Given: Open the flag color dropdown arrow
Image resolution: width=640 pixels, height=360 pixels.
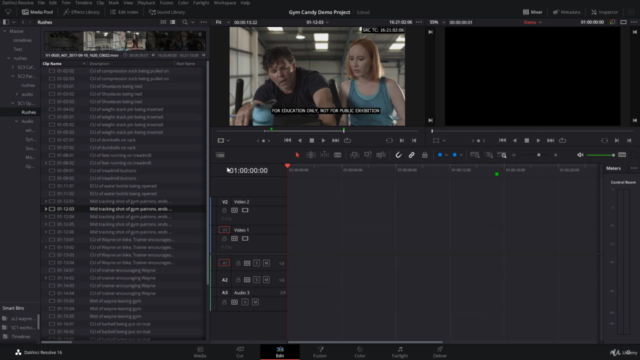Looking at the screenshot, I should click(x=446, y=155).
